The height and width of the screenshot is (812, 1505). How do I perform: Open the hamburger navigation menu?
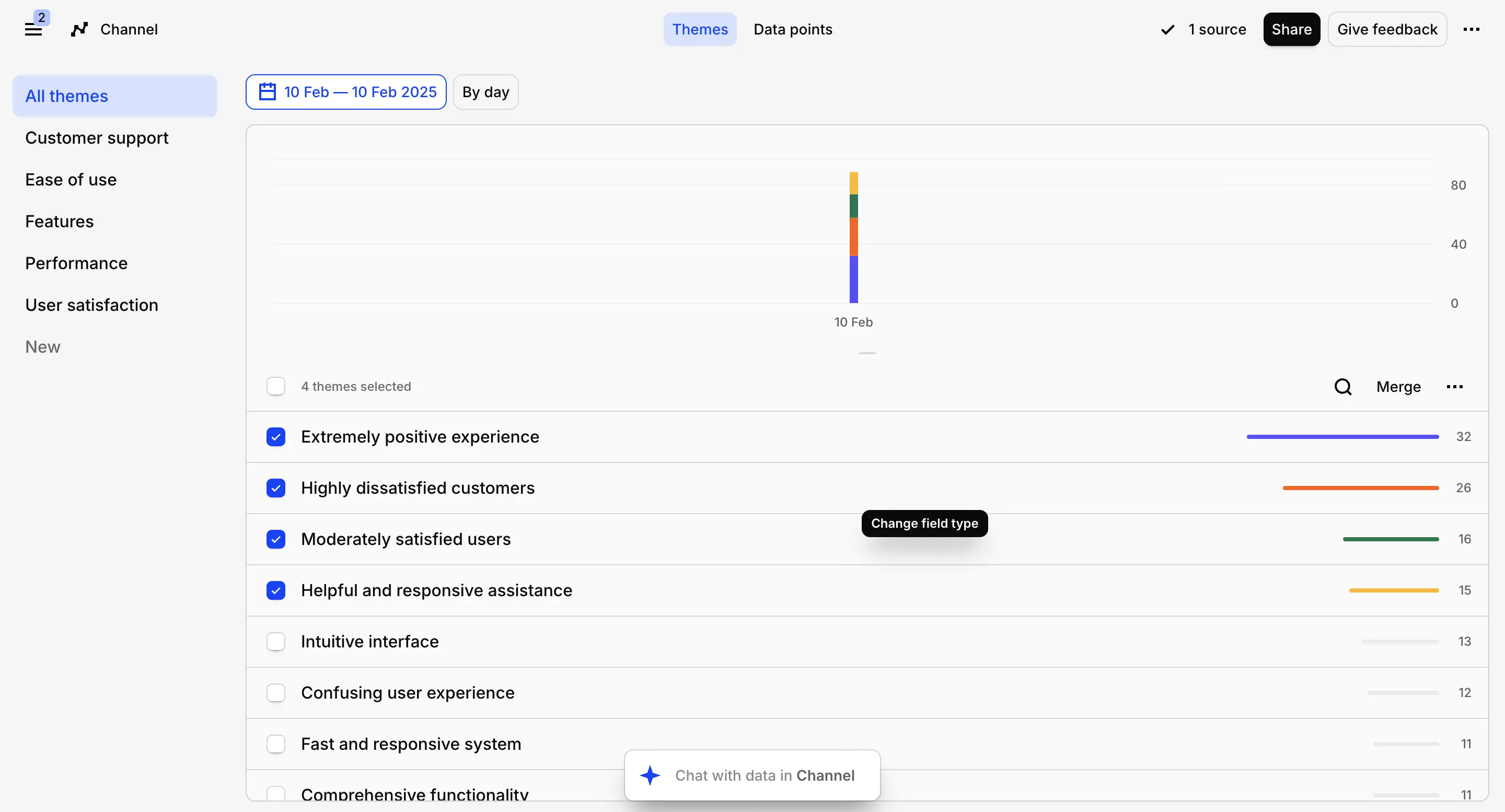click(x=34, y=29)
